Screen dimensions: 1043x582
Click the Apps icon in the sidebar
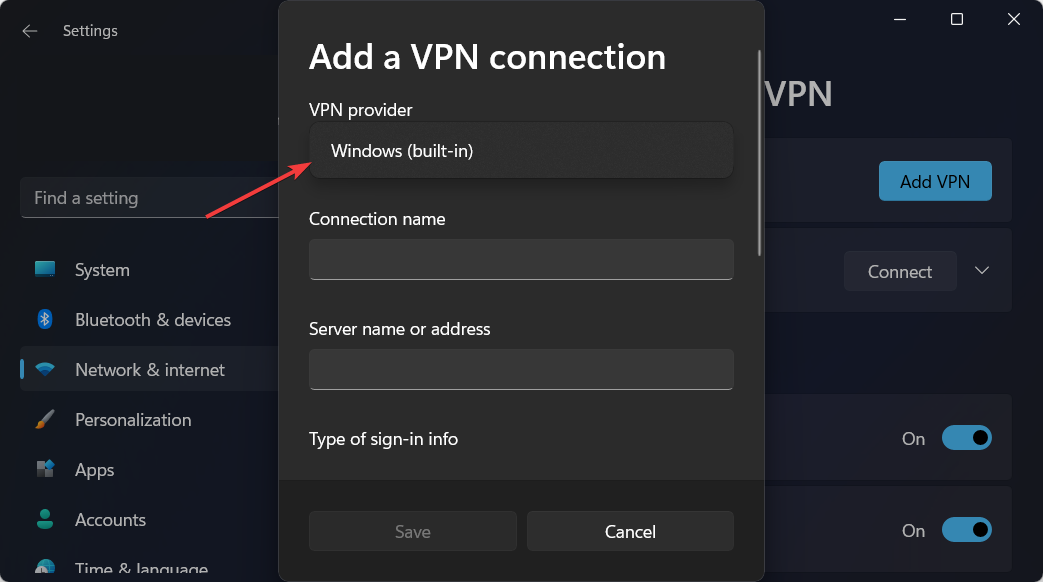[45, 469]
